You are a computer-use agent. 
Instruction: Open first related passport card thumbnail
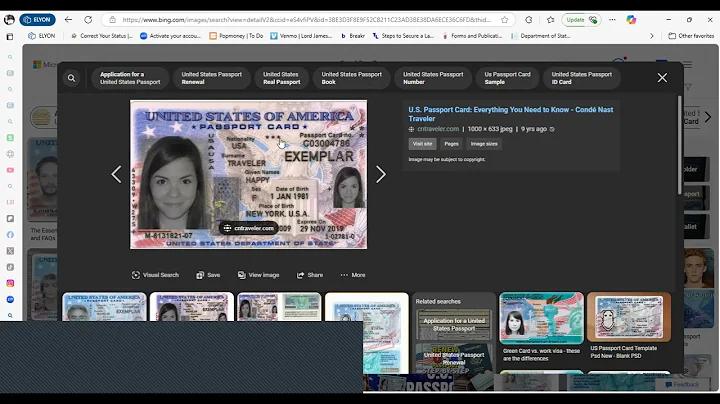(104, 307)
